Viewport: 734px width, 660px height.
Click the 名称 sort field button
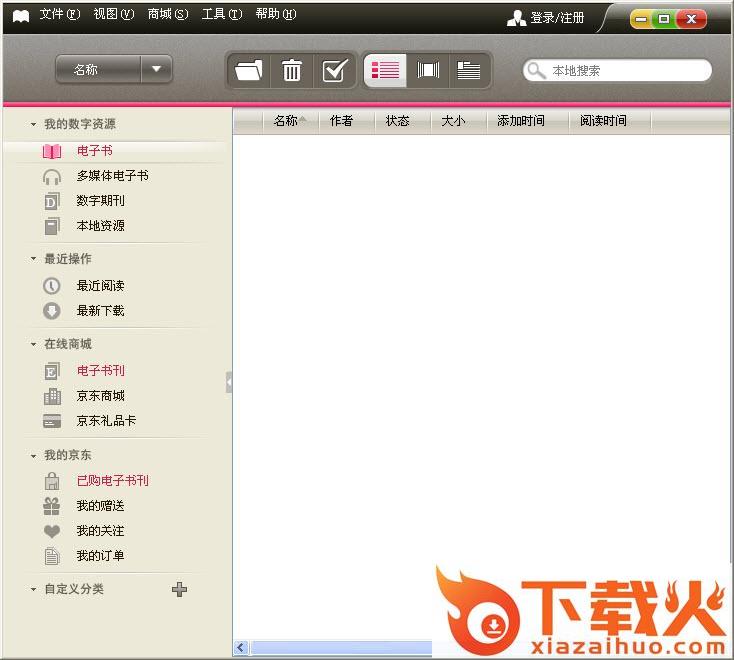point(98,69)
